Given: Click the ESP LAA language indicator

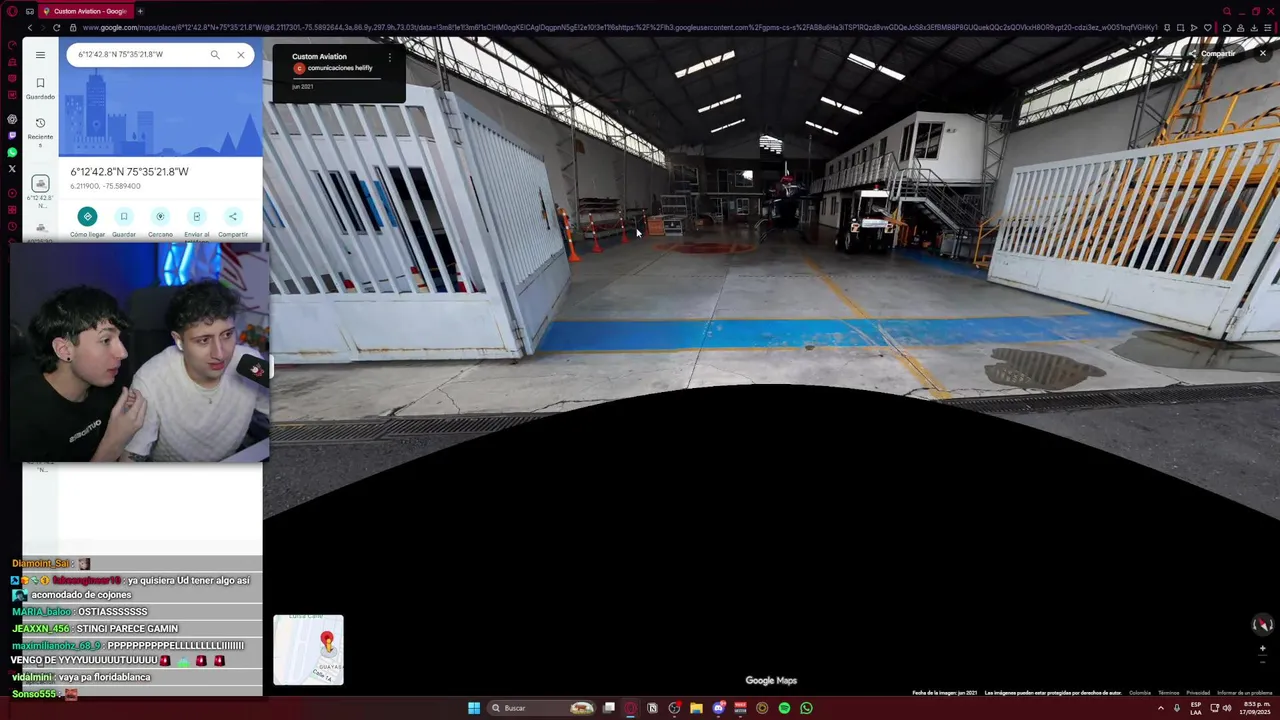Looking at the screenshot, I should (1196, 708).
